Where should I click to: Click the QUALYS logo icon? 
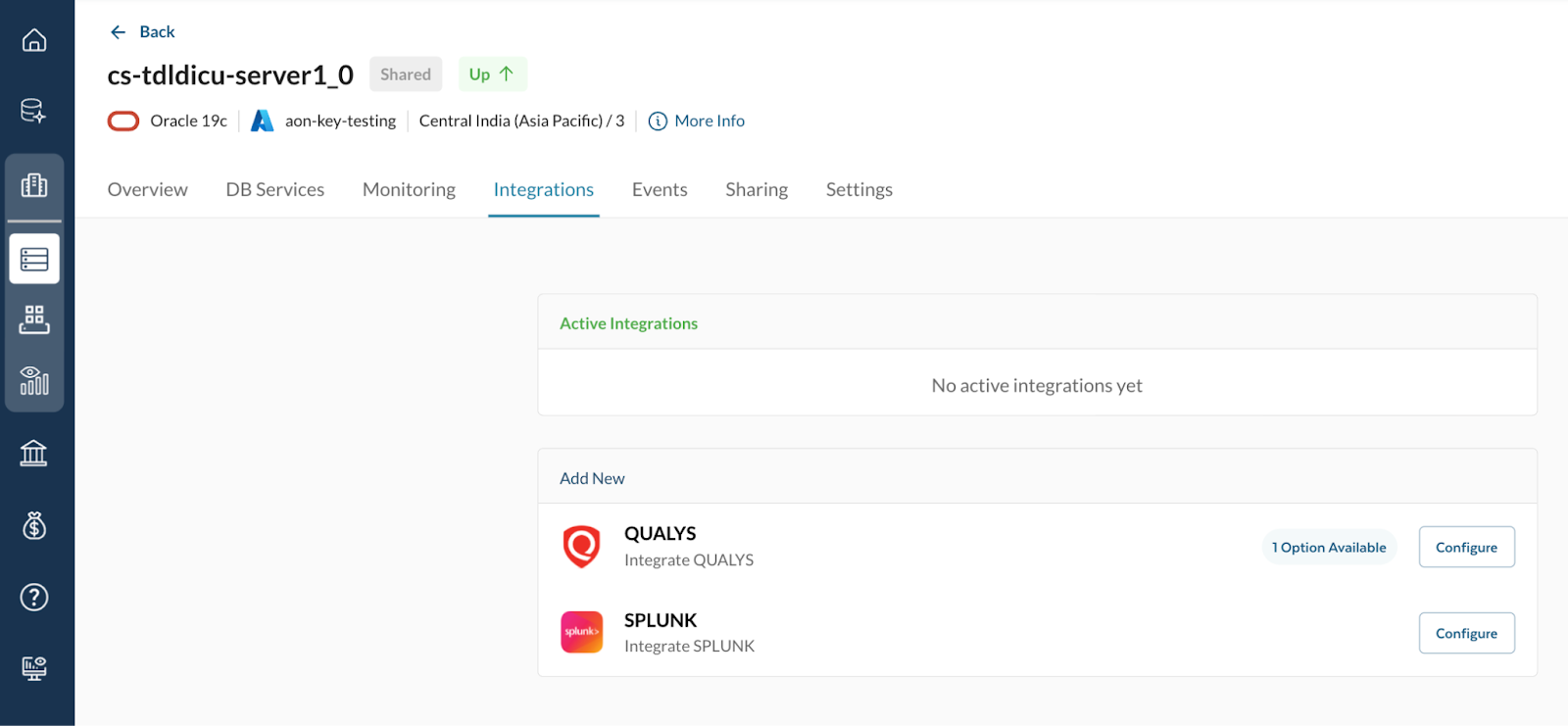tap(581, 547)
